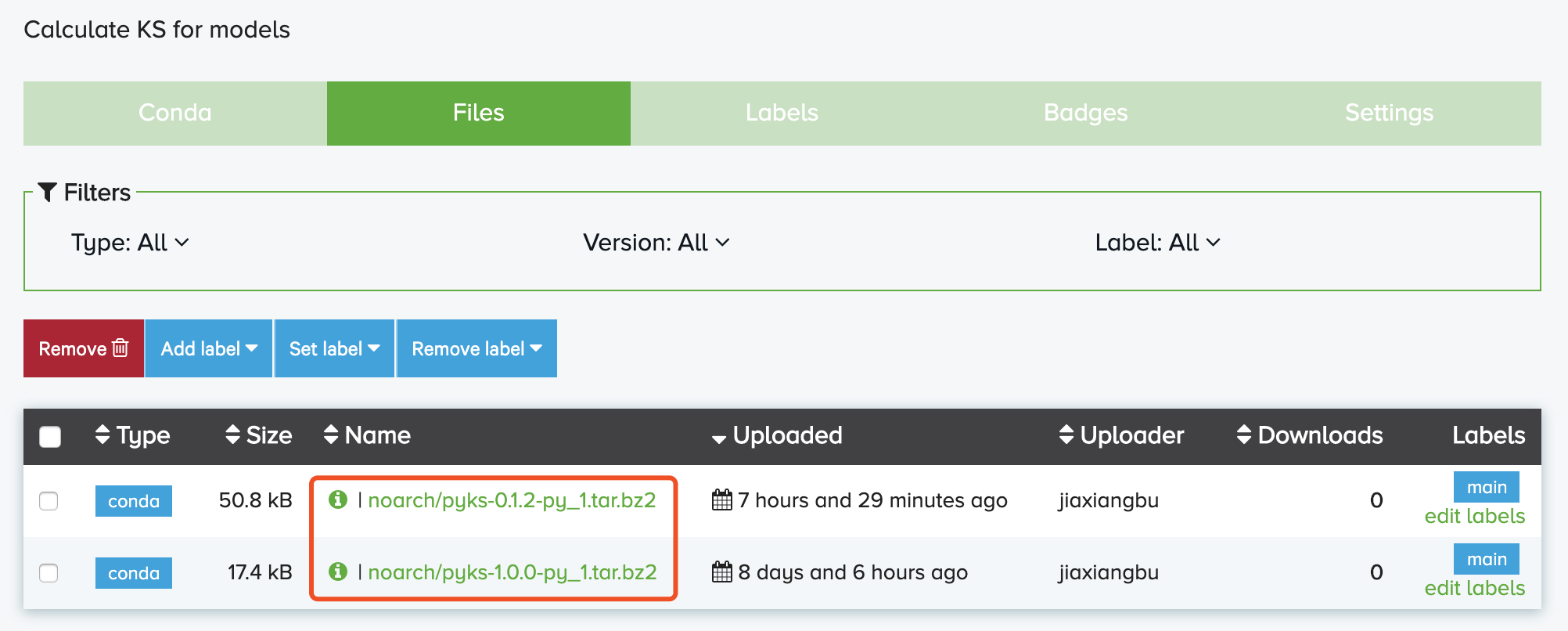
Task: Click the main label of pyks-1.0.0 row
Action: 1487,559
